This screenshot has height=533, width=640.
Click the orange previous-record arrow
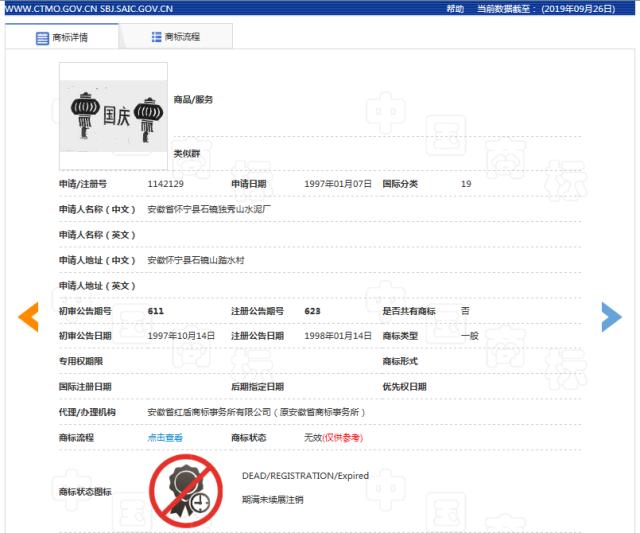[x=28, y=317]
